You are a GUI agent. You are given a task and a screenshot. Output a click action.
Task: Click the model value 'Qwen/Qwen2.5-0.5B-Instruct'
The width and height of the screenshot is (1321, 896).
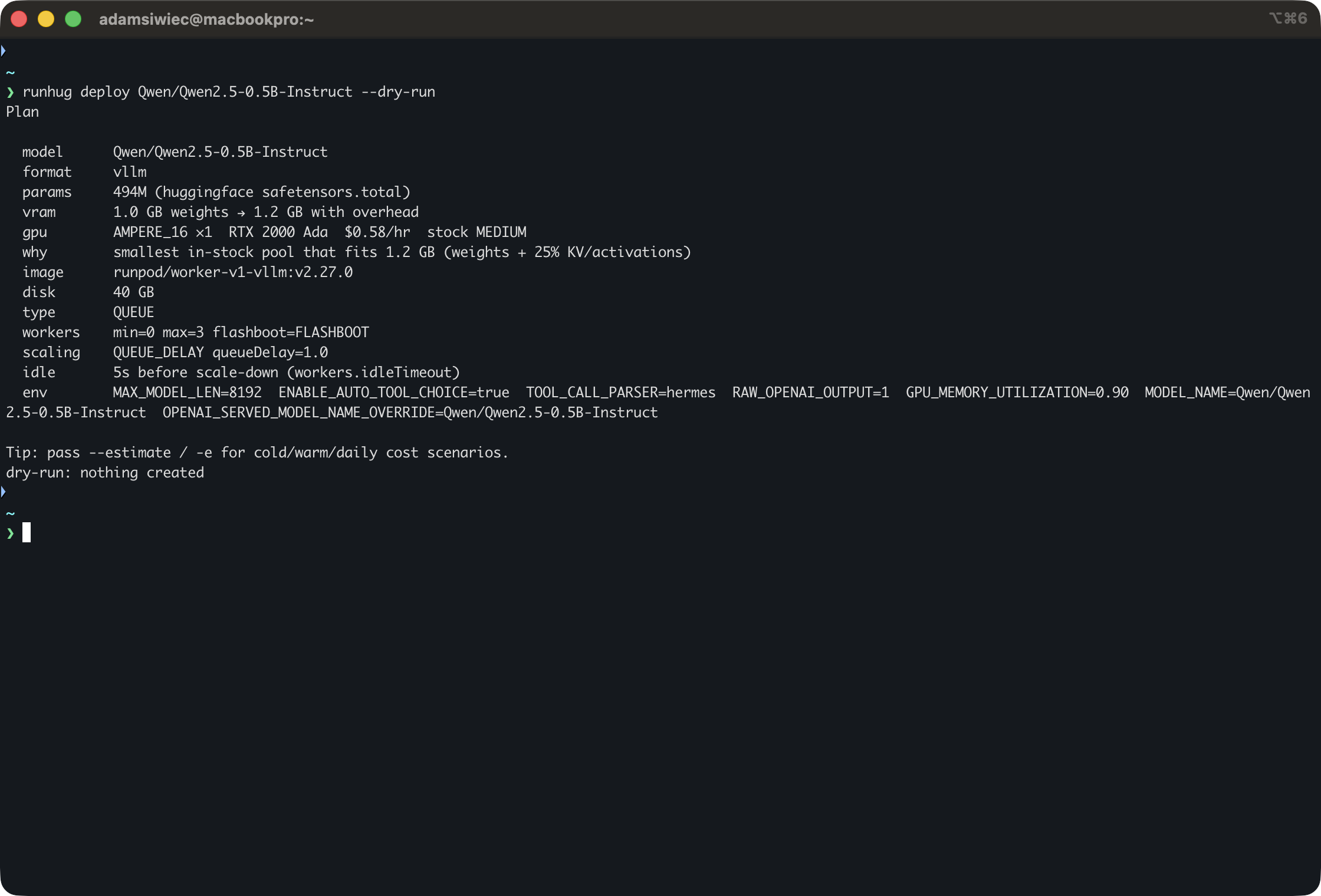220,152
